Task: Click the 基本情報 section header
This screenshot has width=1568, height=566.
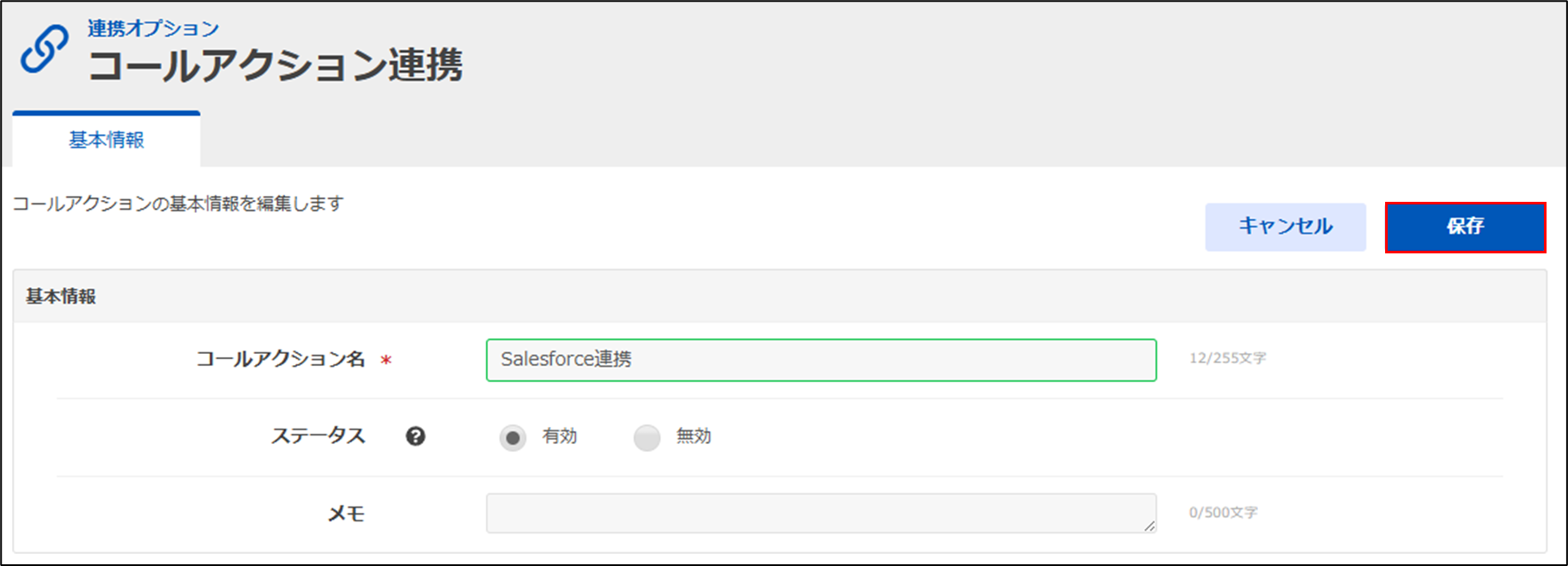Action: pos(61,296)
